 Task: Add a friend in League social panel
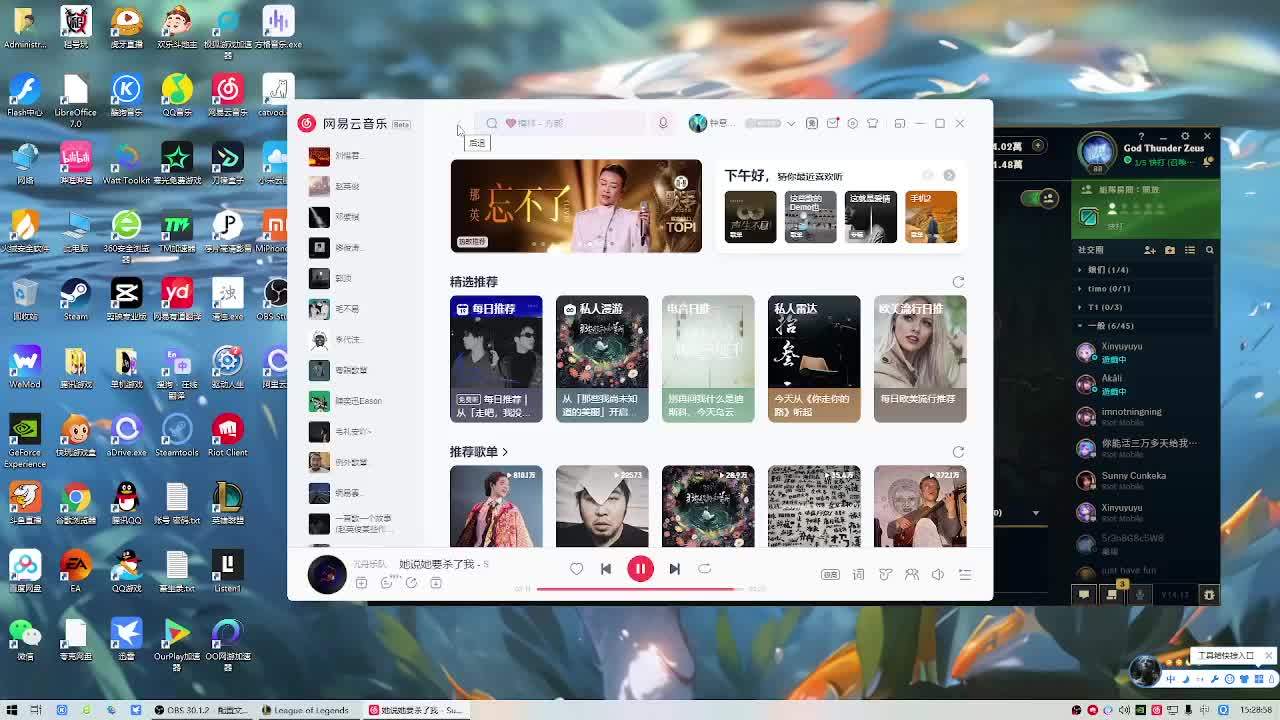pos(1150,250)
